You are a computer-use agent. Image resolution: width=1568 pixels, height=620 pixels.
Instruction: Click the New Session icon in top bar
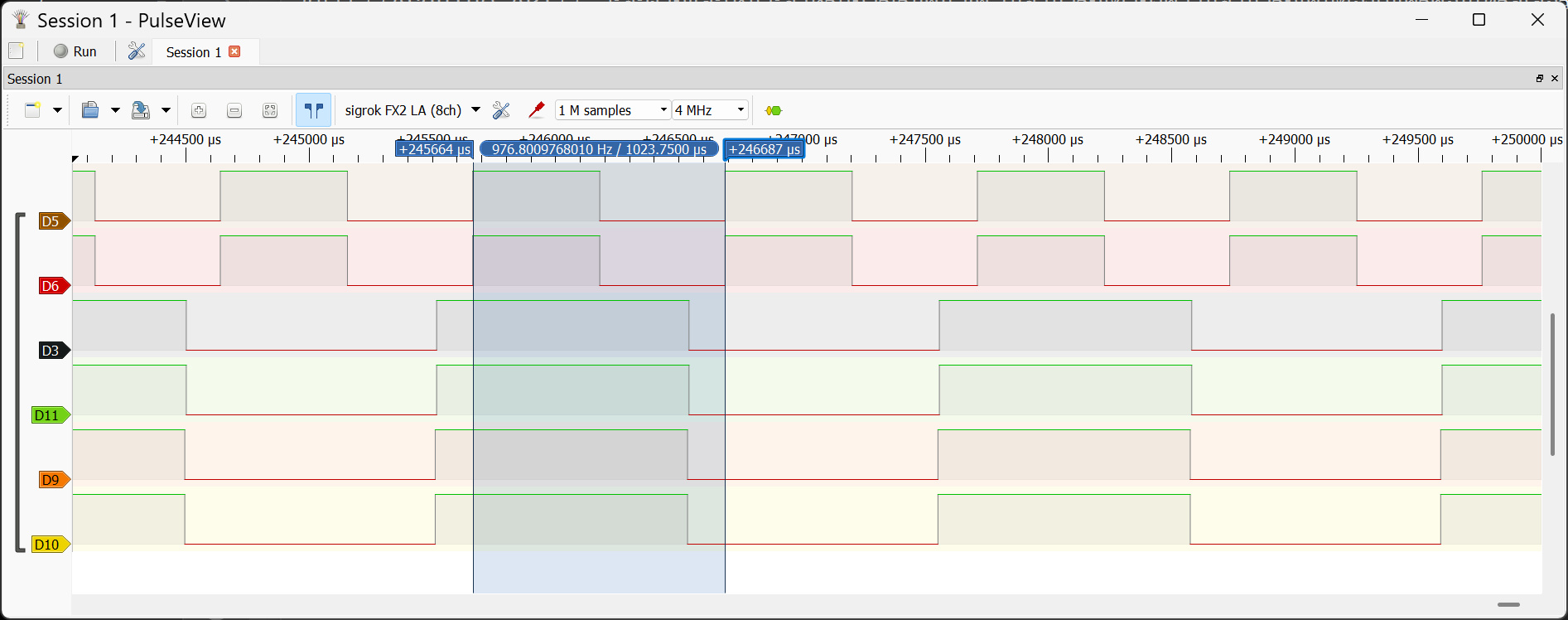(x=16, y=51)
